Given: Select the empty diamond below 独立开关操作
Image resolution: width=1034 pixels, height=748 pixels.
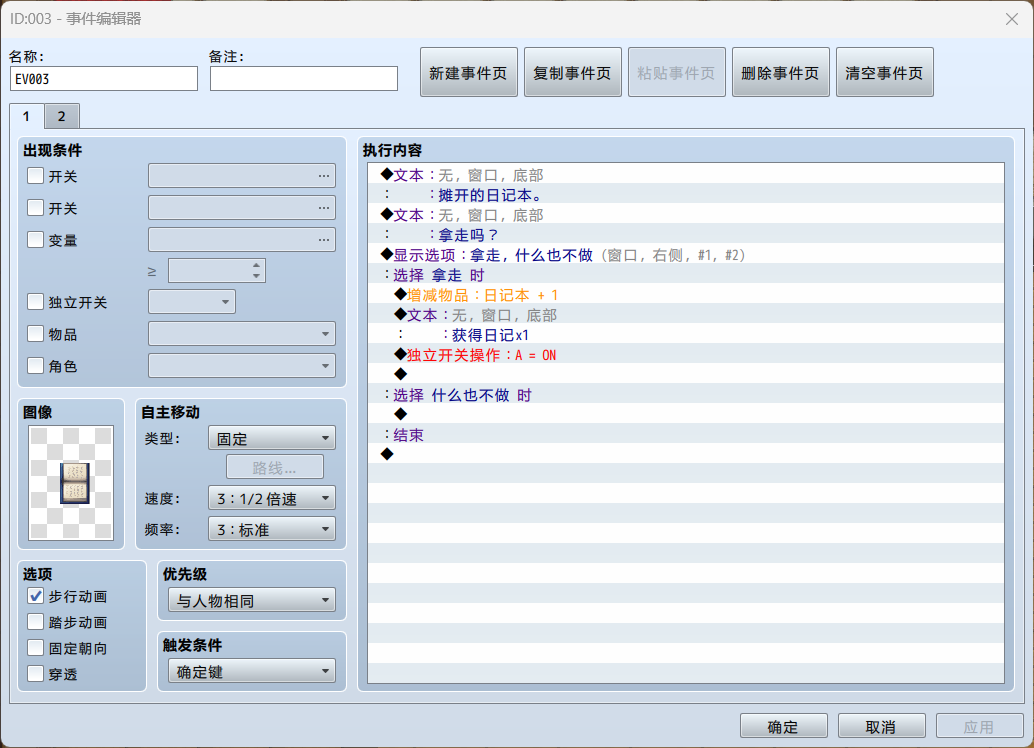Looking at the screenshot, I should click(686, 375).
